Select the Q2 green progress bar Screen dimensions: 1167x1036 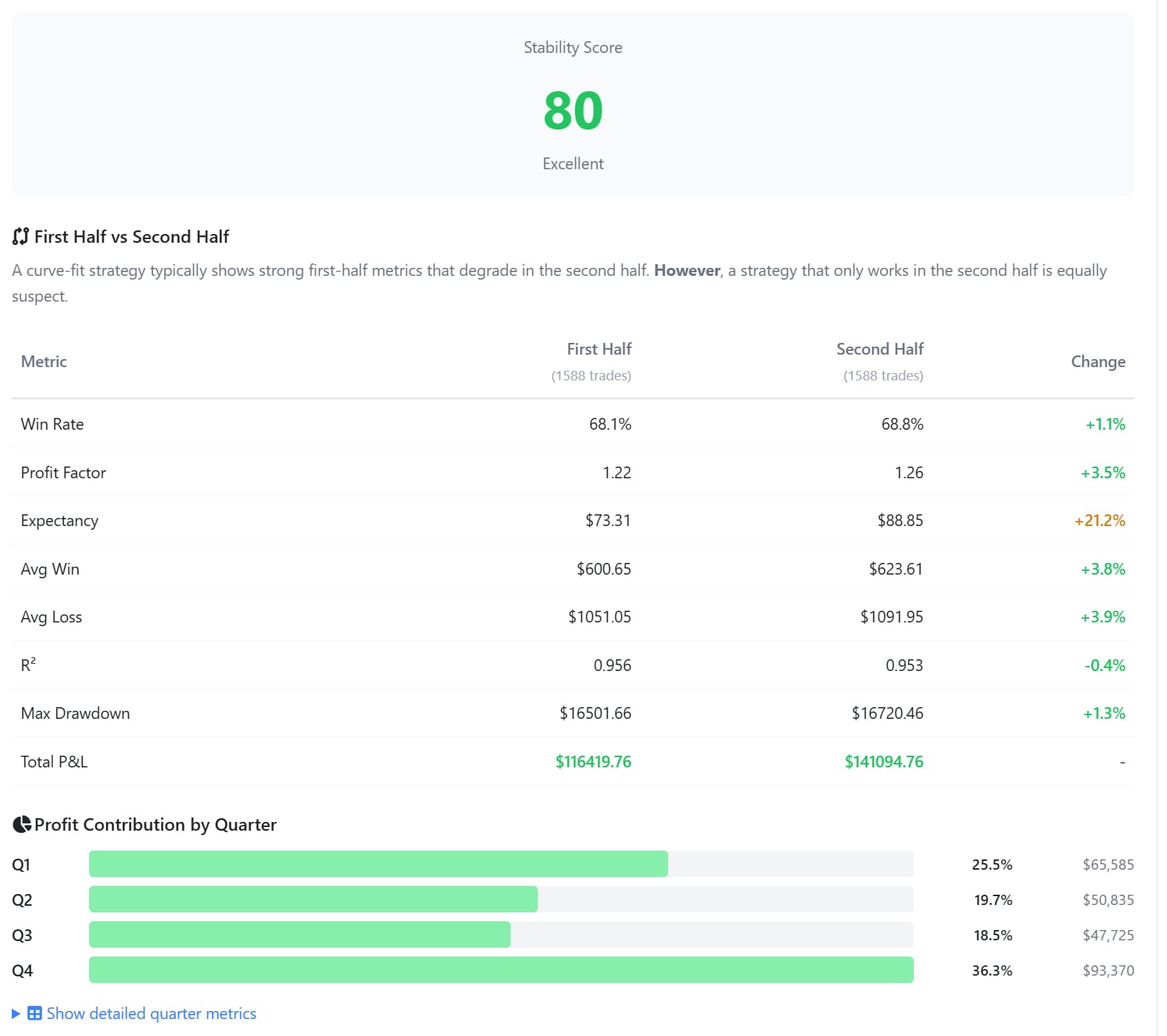(313, 899)
